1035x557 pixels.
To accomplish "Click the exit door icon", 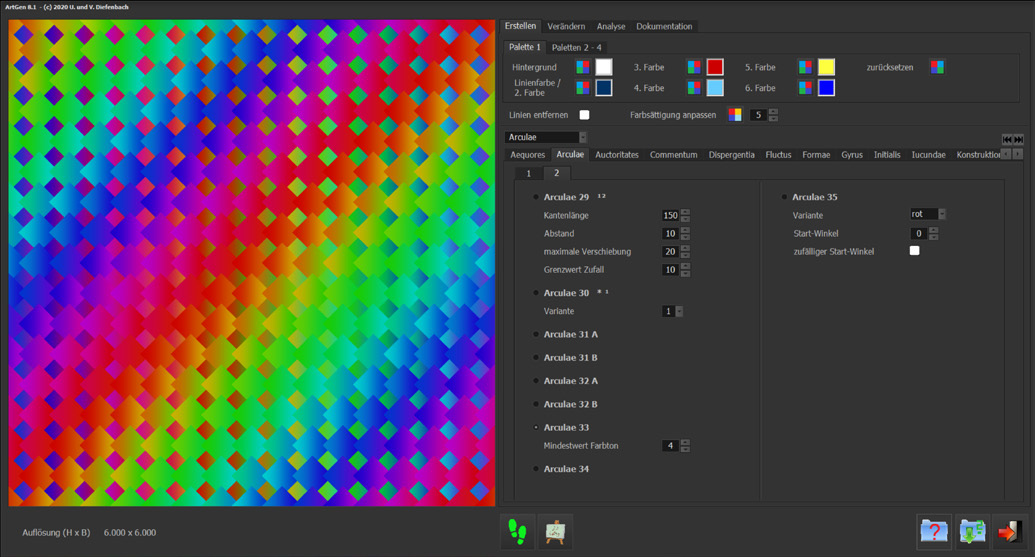I will pyautogui.click(x=1008, y=531).
